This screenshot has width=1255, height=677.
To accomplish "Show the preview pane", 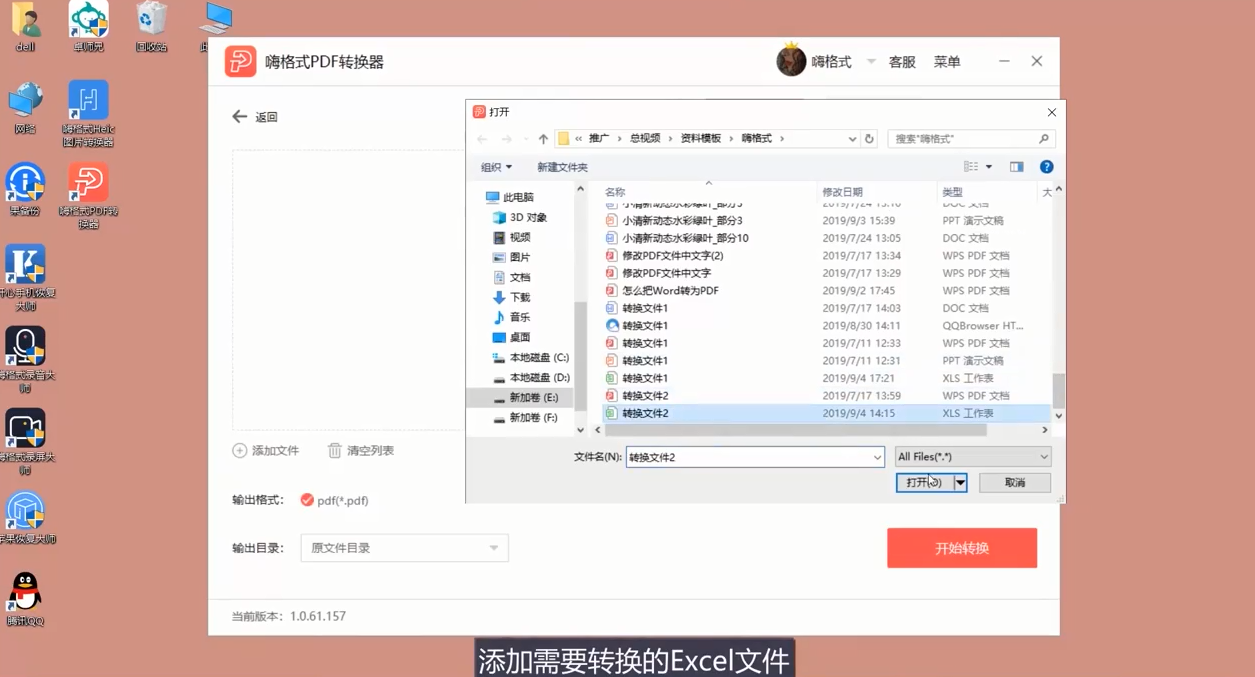I will click(1016, 167).
